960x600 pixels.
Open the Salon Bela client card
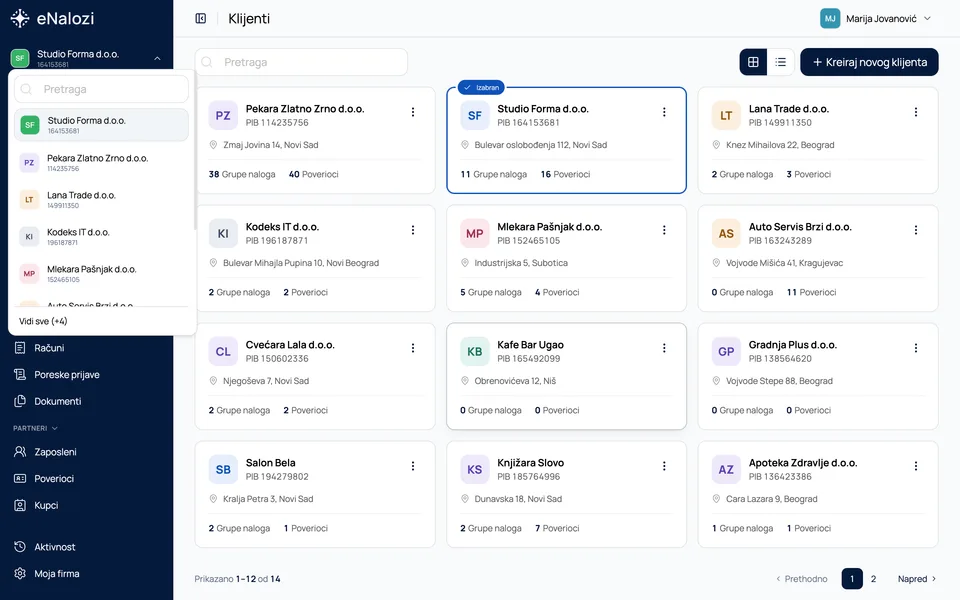click(x=315, y=494)
